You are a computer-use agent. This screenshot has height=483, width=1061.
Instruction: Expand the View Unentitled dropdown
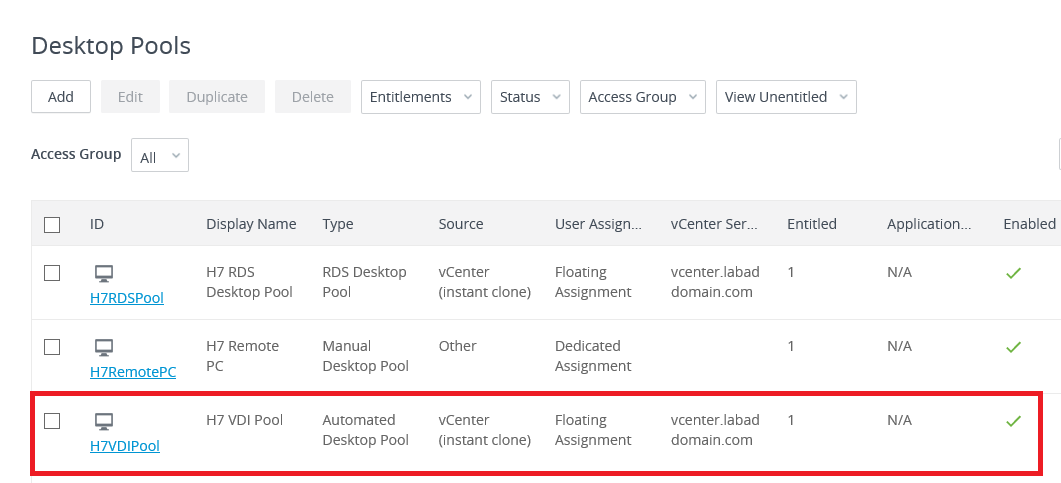(x=786, y=97)
